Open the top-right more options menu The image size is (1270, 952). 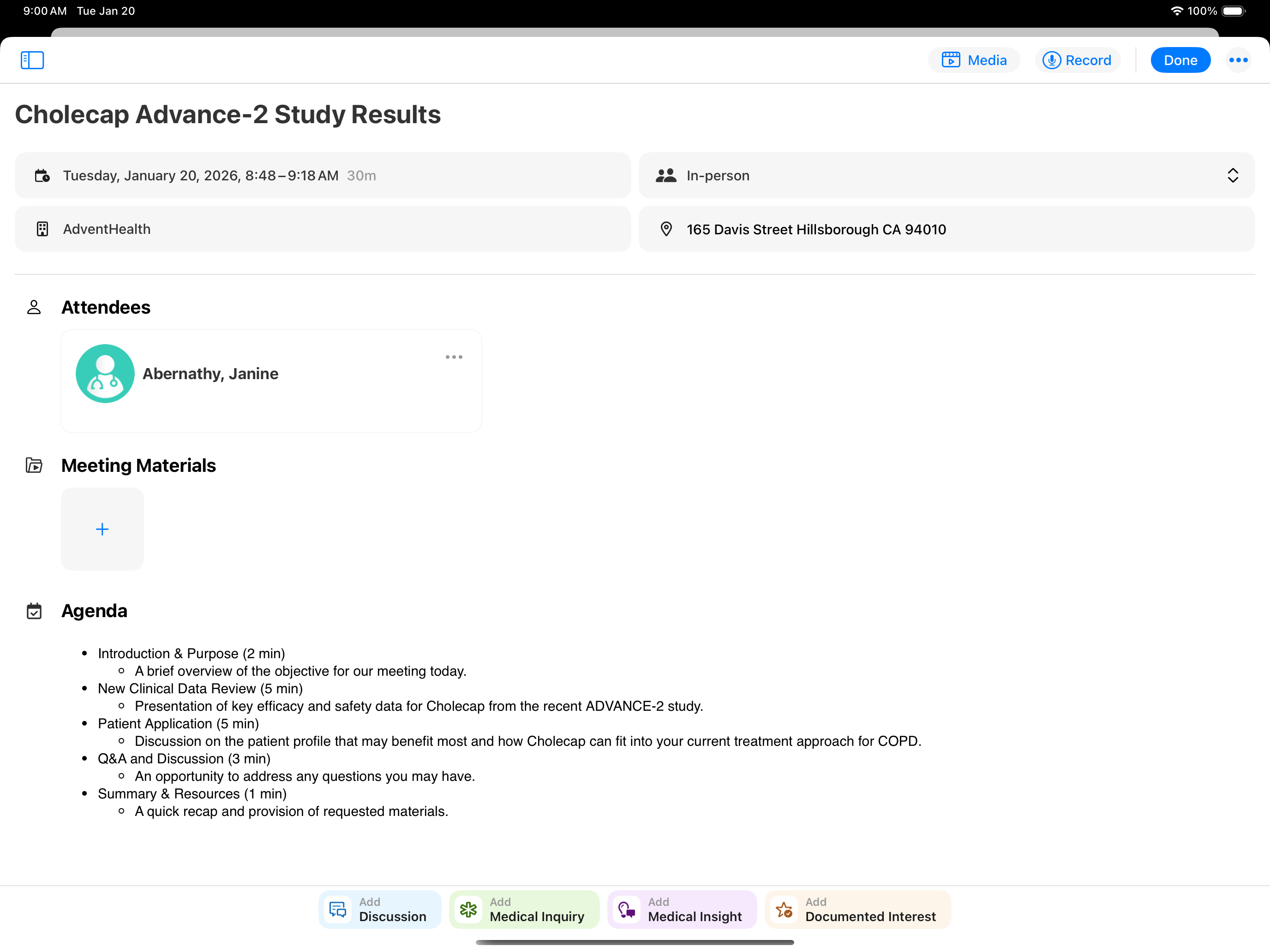coord(1238,60)
